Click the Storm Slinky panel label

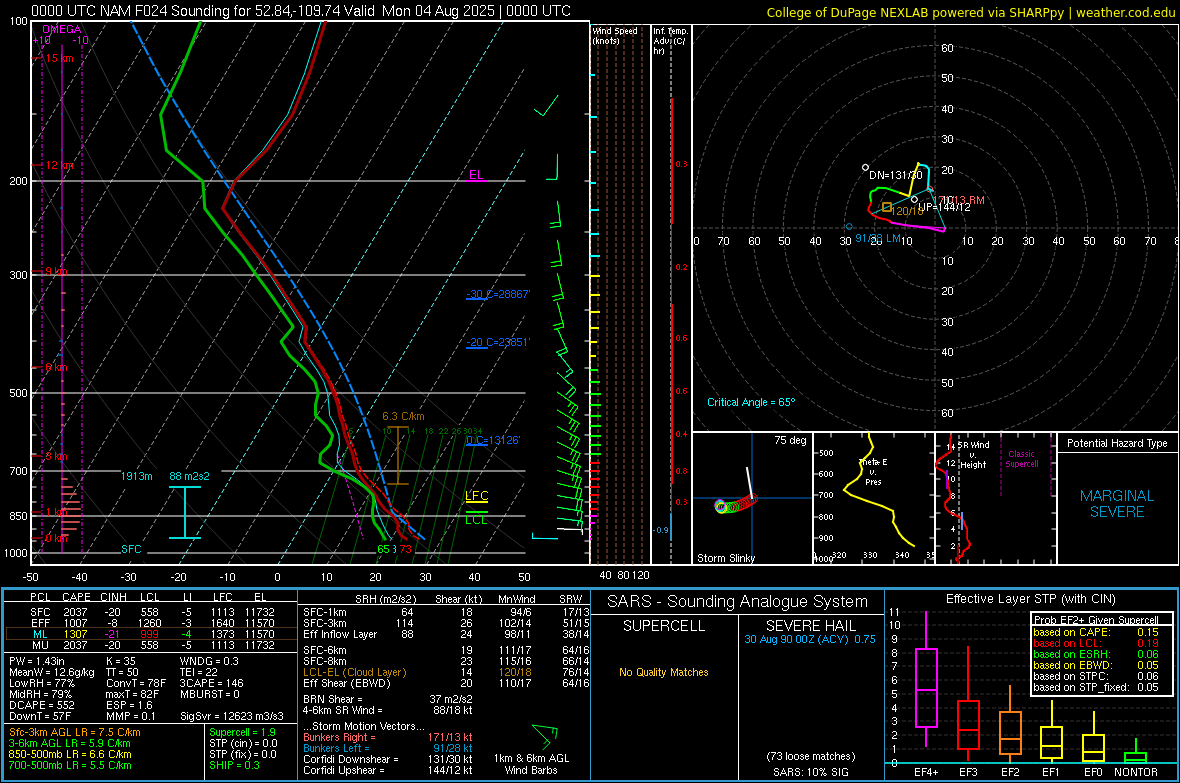(x=726, y=558)
